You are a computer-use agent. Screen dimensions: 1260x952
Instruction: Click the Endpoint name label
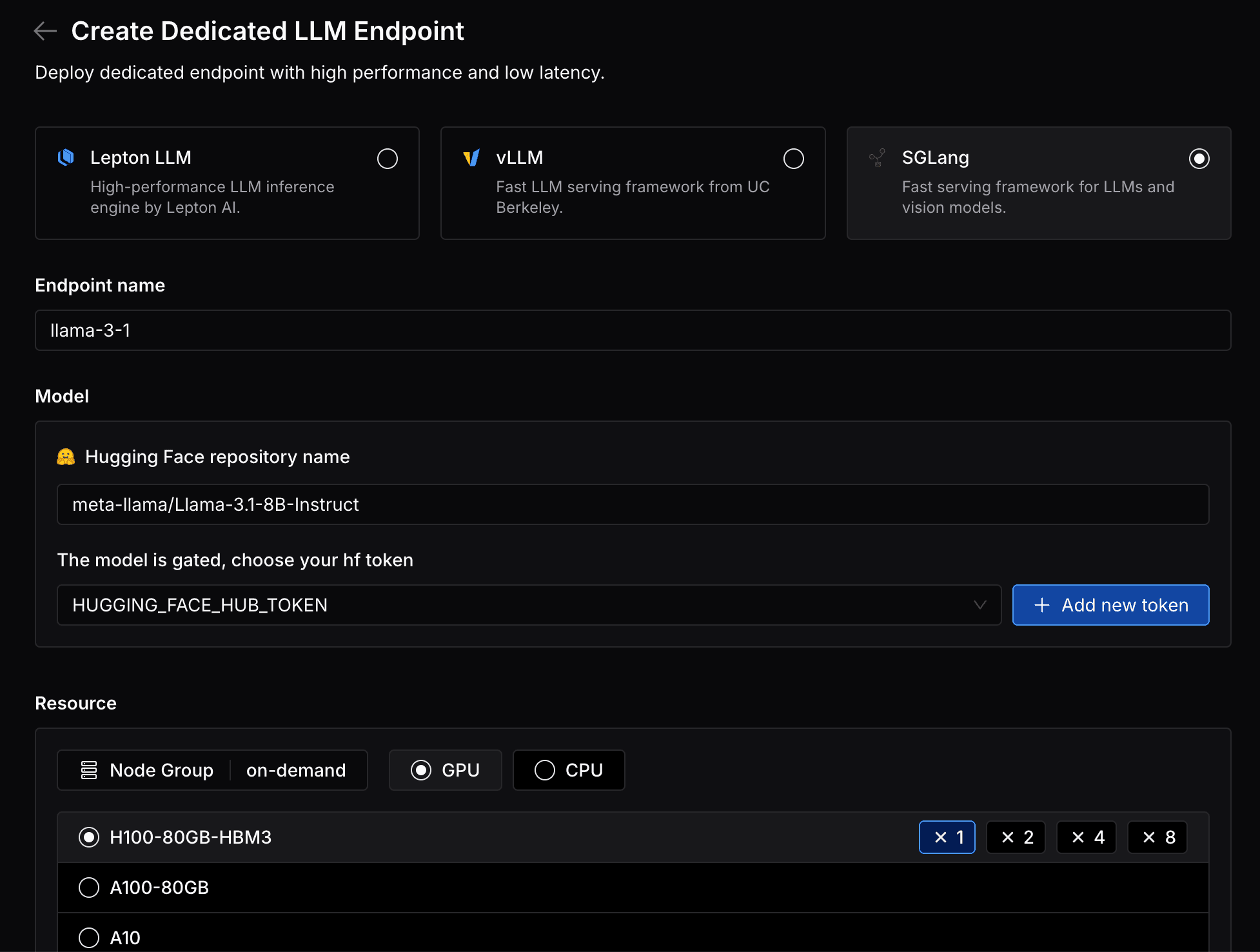coord(100,285)
